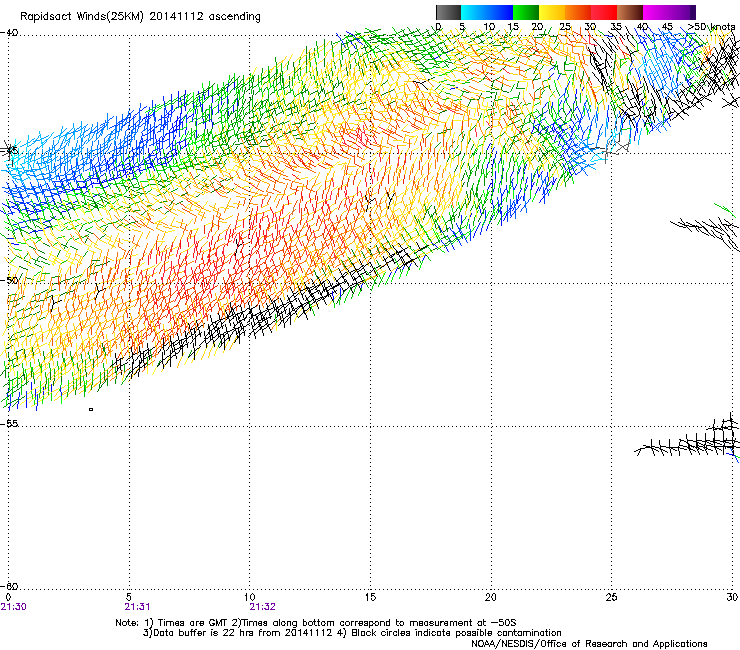
Task: Click the blue 10-15 knots legend color
Action: click(500, 12)
